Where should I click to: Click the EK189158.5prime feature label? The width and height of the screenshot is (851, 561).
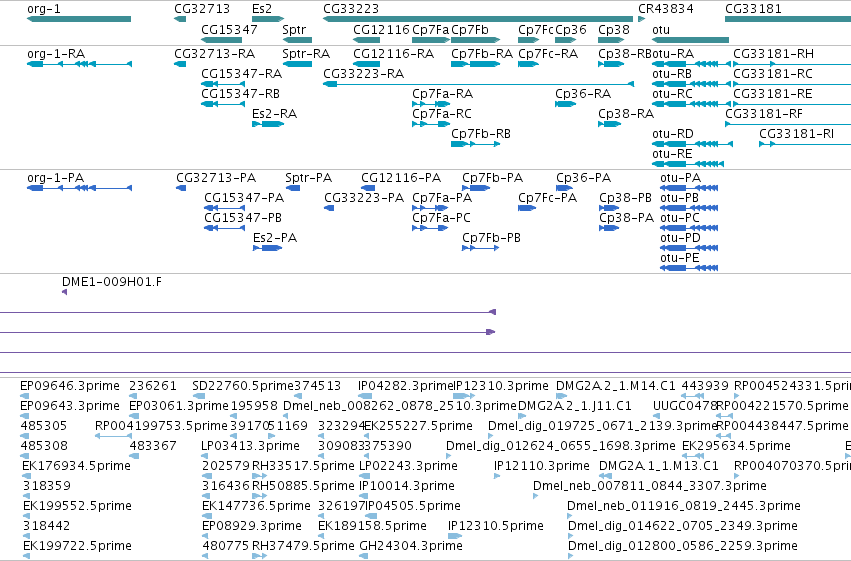tap(372, 527)
